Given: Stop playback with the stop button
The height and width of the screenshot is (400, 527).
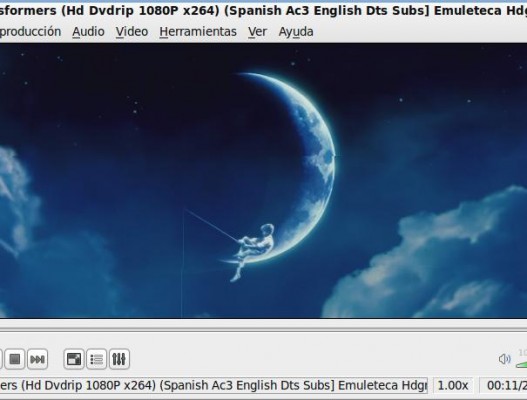Looking at the screenshot, I should [14, 359].
